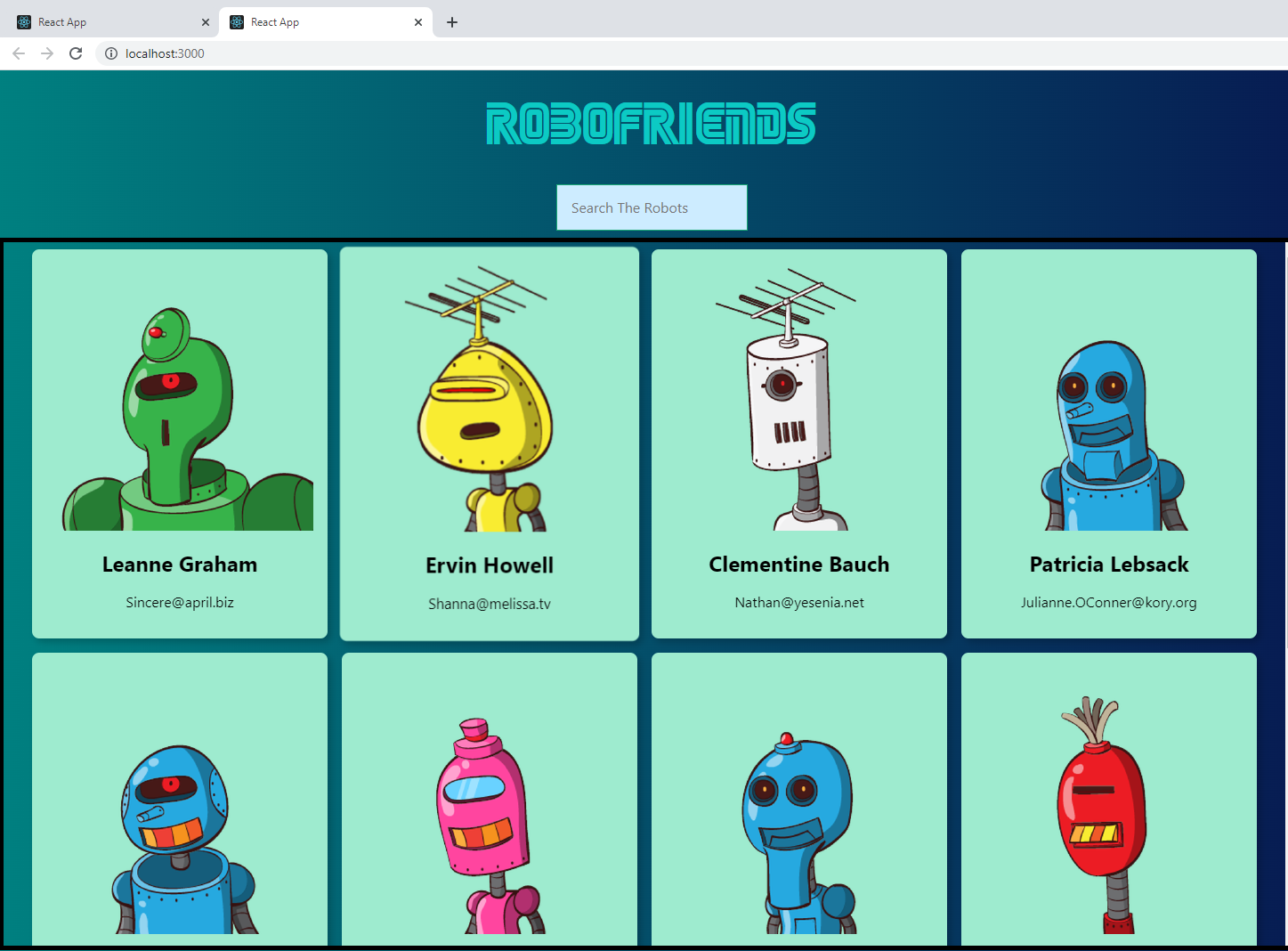
Task: Open a new tab with the plus icon
Action: coord(451,22)
